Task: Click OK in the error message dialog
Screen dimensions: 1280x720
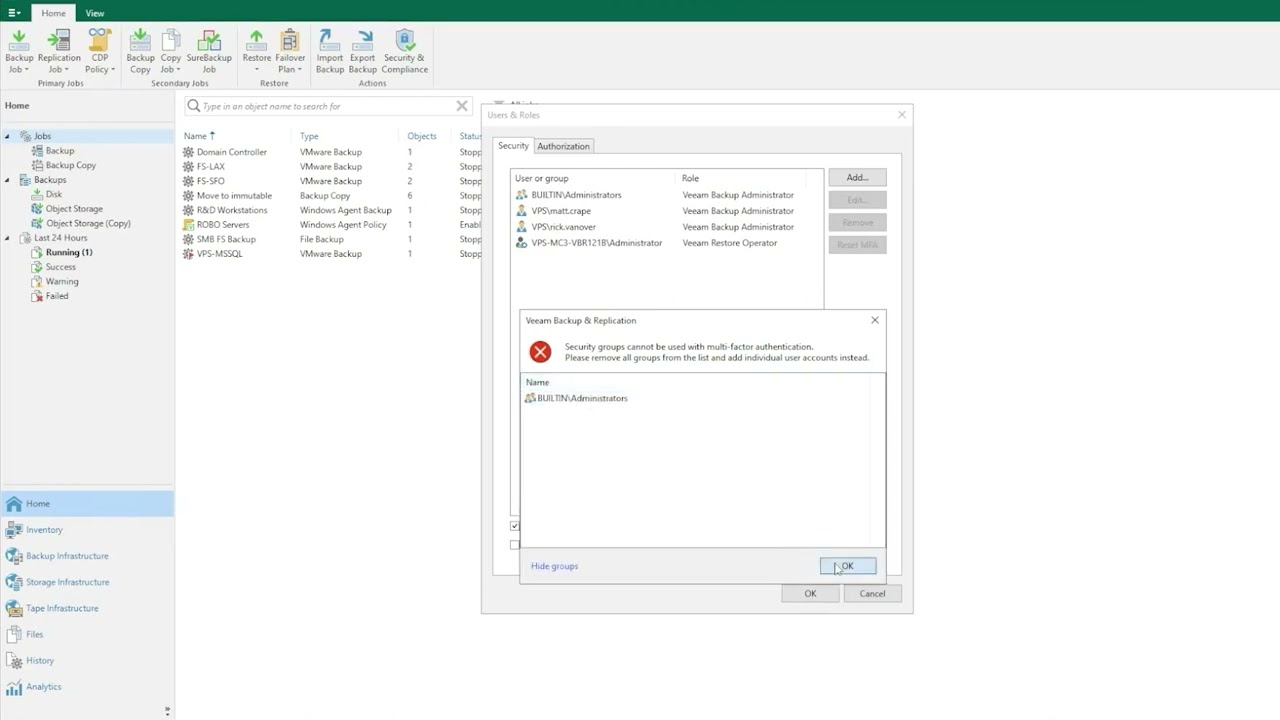Action: [848, 566]
